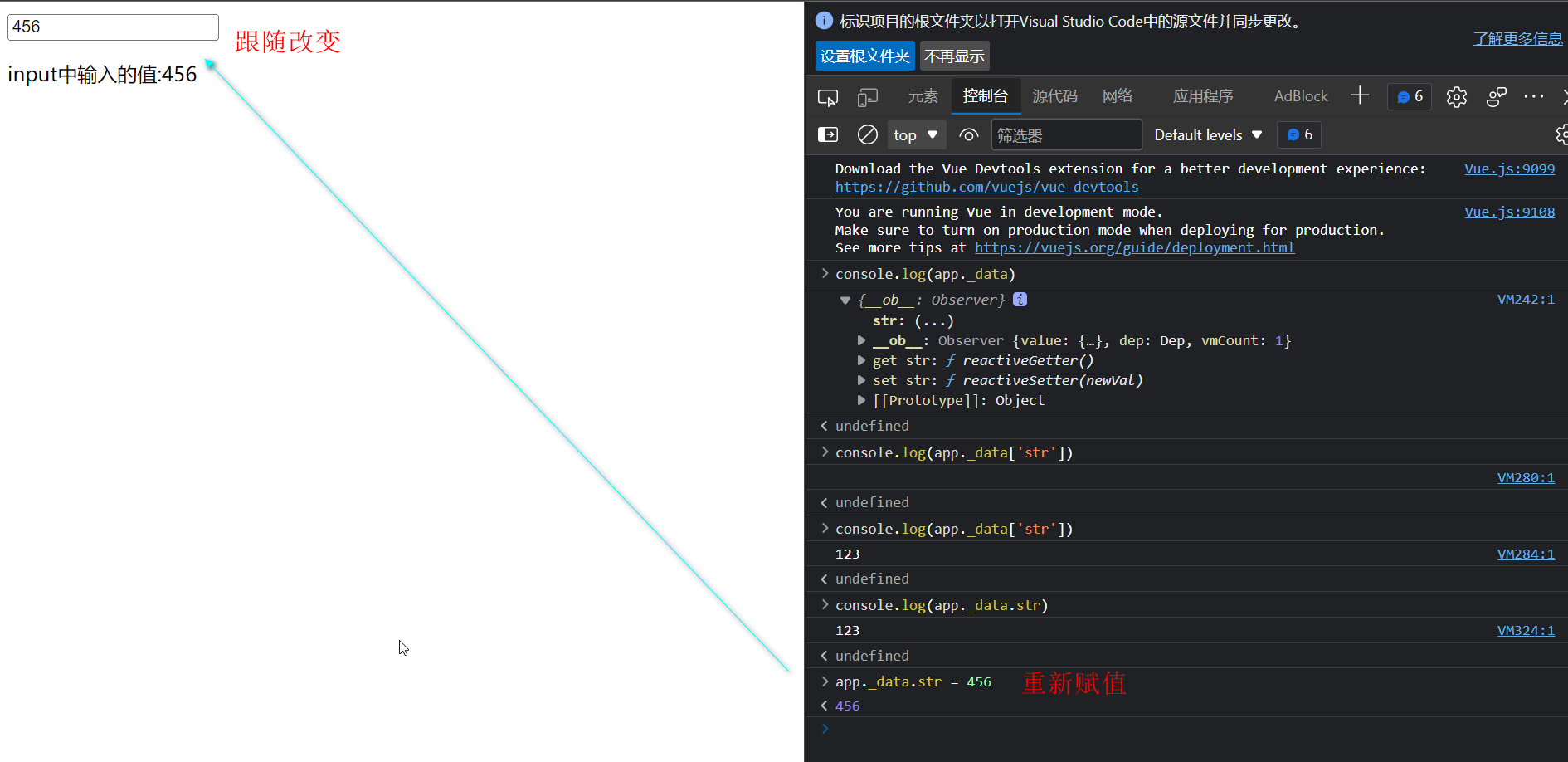Open the AdBlock tab
Screen dimensions: 1568x762
(x=1301, y=96)
